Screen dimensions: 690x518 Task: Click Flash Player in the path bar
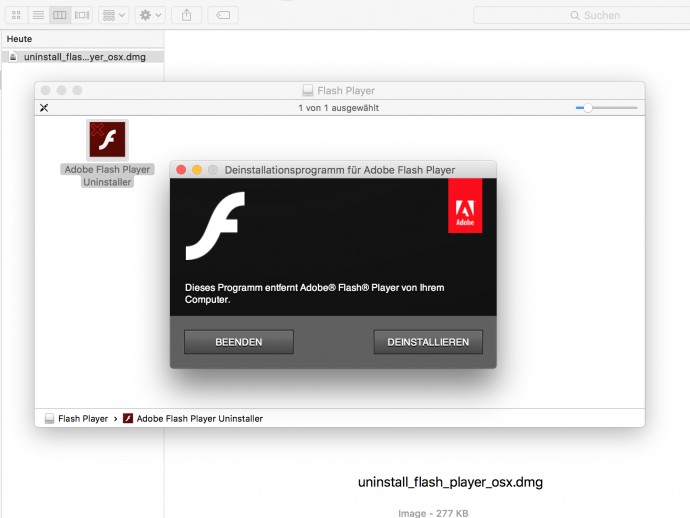(77, 419)
